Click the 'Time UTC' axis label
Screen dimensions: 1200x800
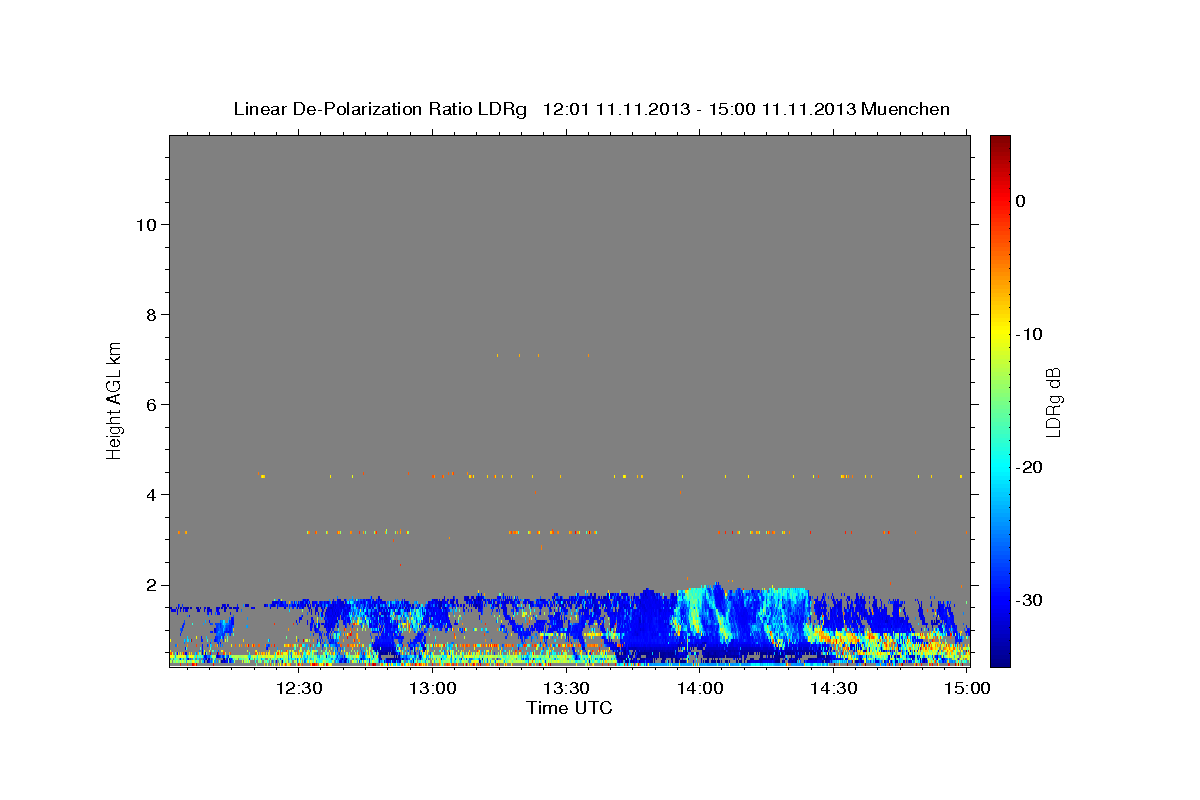pyautogui.click(x=569, y=708)
